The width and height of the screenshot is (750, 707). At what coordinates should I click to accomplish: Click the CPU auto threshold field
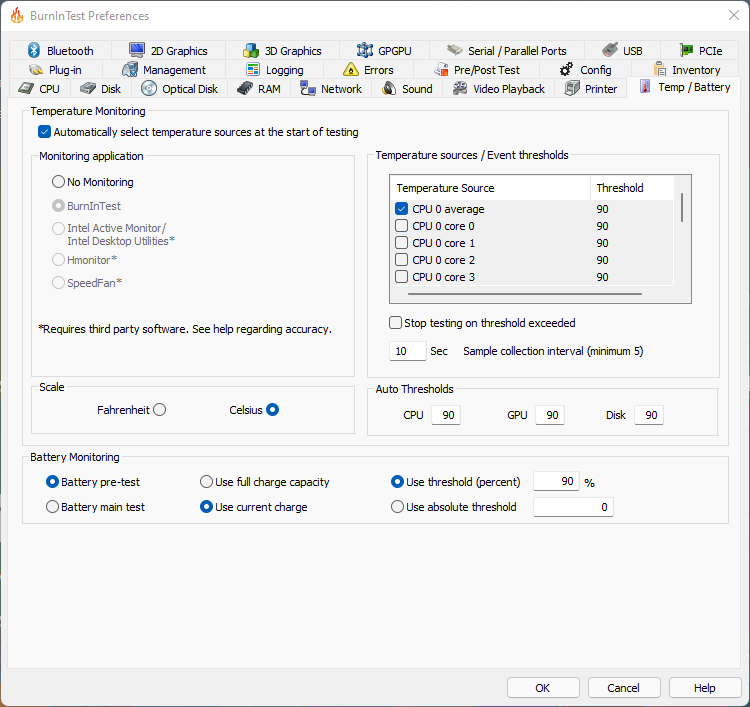tap(446, 415)
